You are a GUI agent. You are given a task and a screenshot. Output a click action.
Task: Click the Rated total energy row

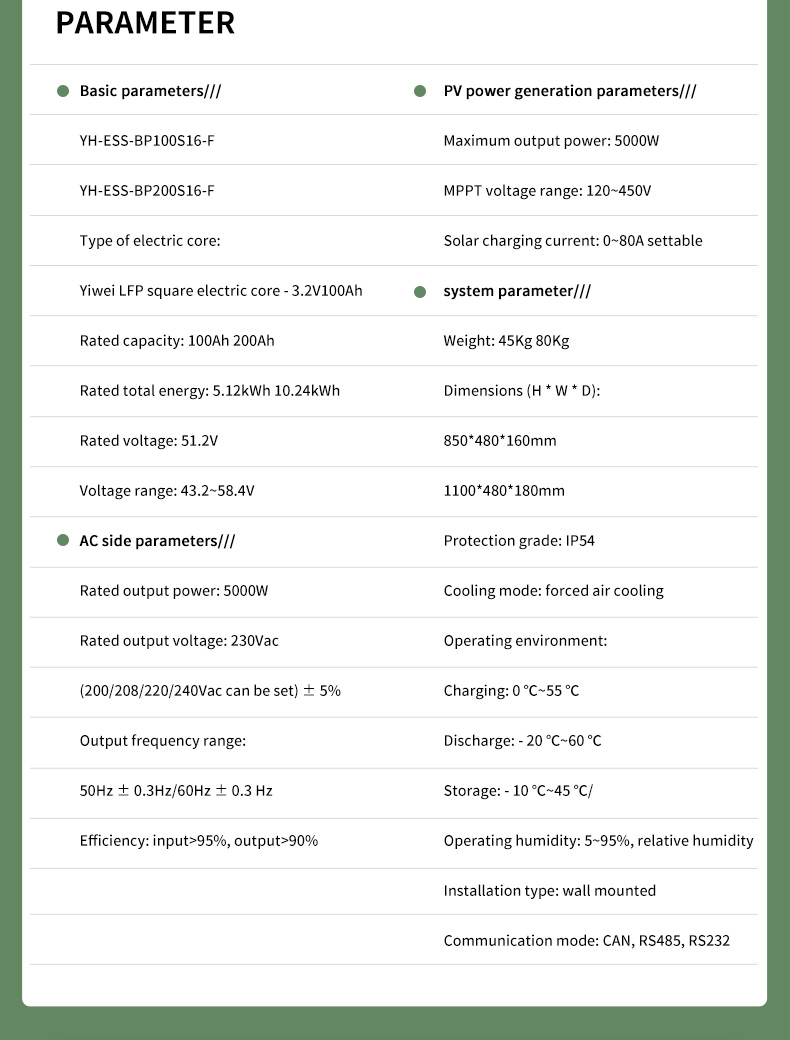click(x=210, y=391)
